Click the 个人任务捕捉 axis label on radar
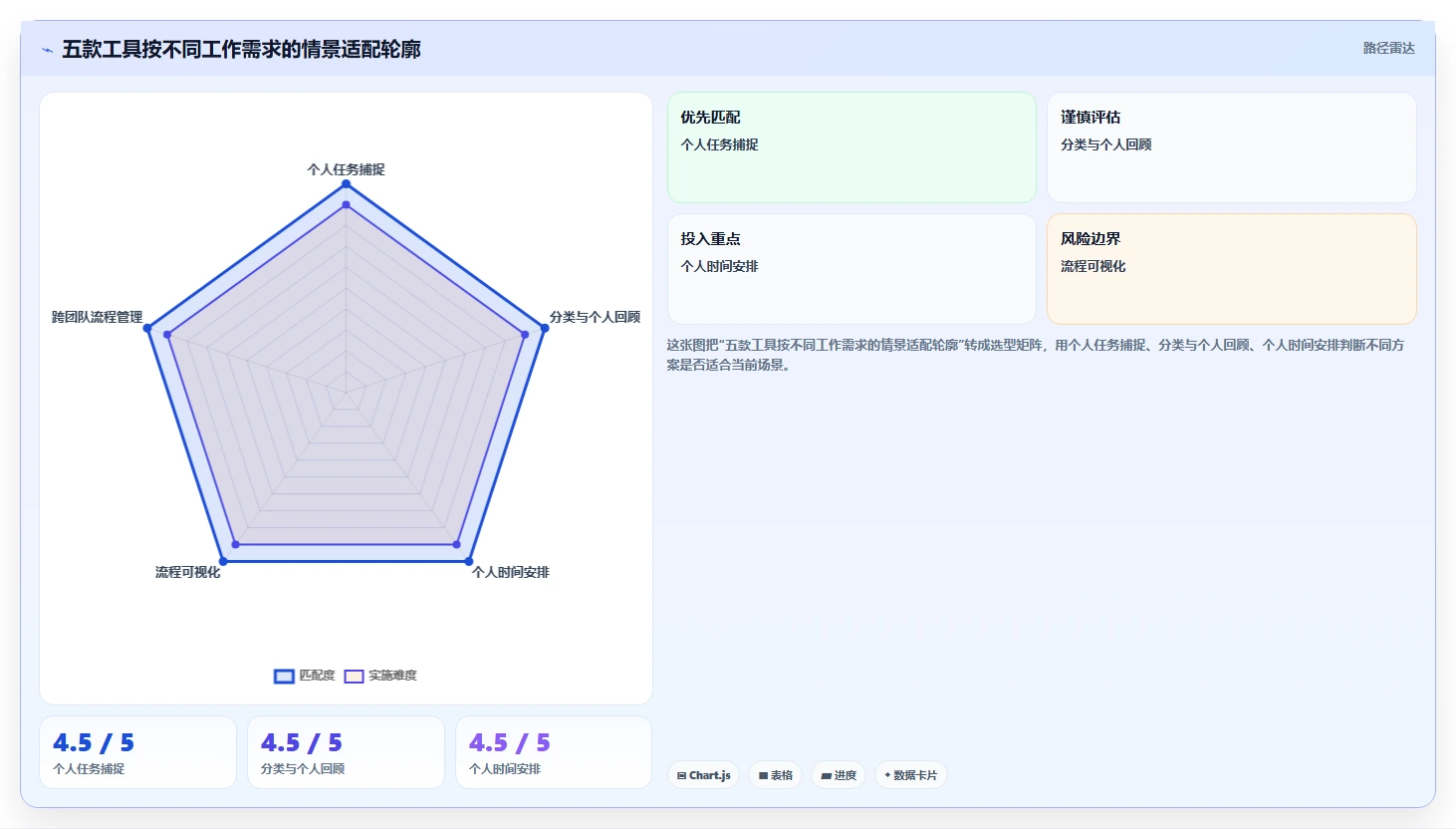This screenshot has height=829, width=1456. pyautogui.click(x=346, y=169)
